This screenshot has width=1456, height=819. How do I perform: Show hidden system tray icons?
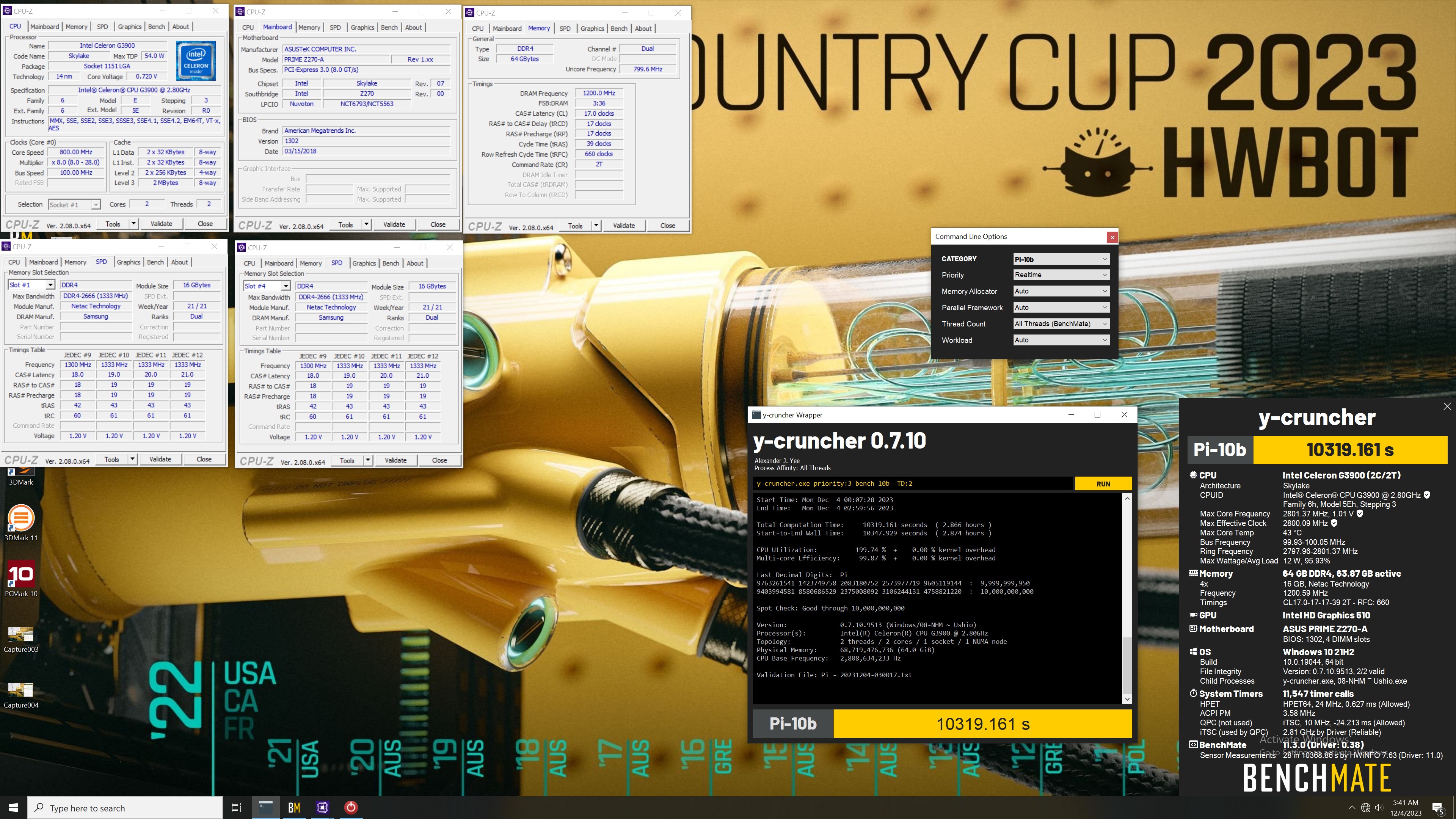pos(1351,808)
